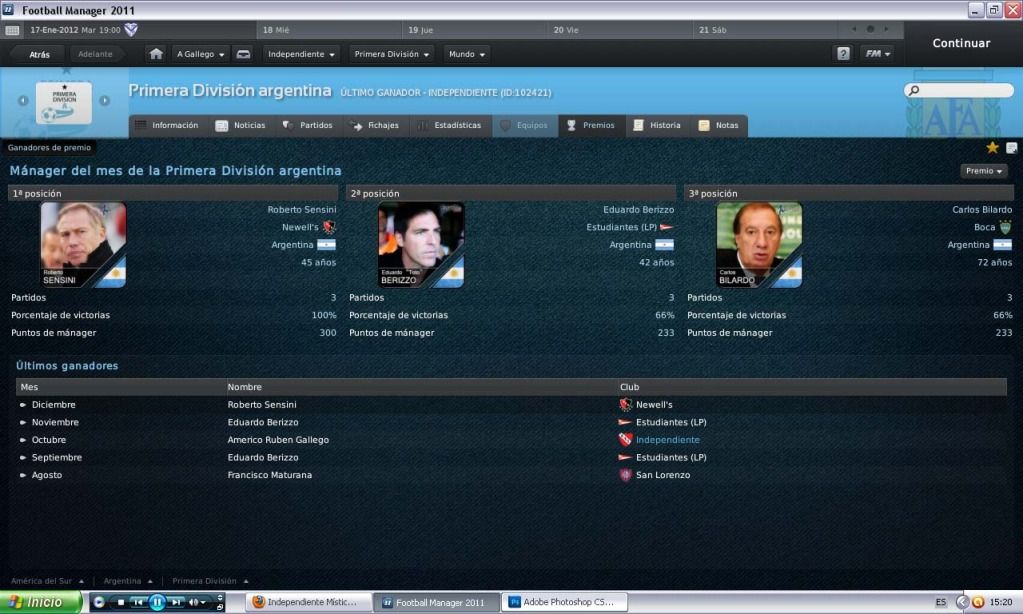Open the Notas tab
The height and width of the screenshot is (614, 1023).
point(719,125)
